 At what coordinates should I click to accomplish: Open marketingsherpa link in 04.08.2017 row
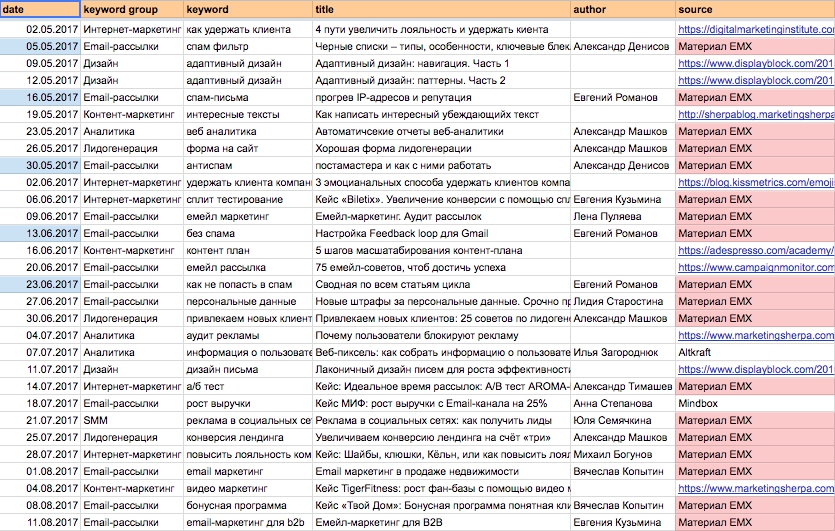tap(756, 488)
